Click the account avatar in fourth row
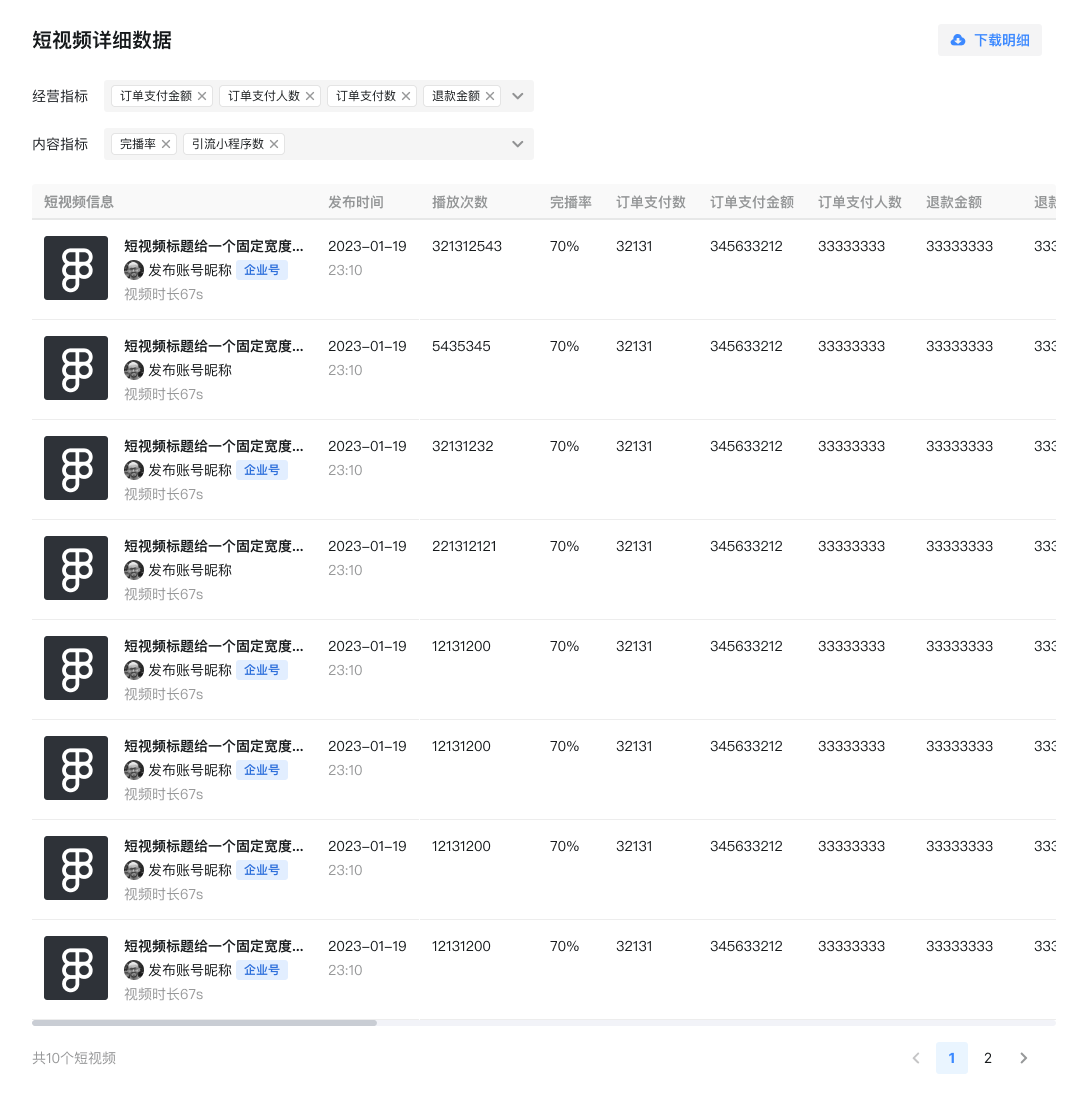The height and width of the screenshot is (1098, 1074). 134,570
